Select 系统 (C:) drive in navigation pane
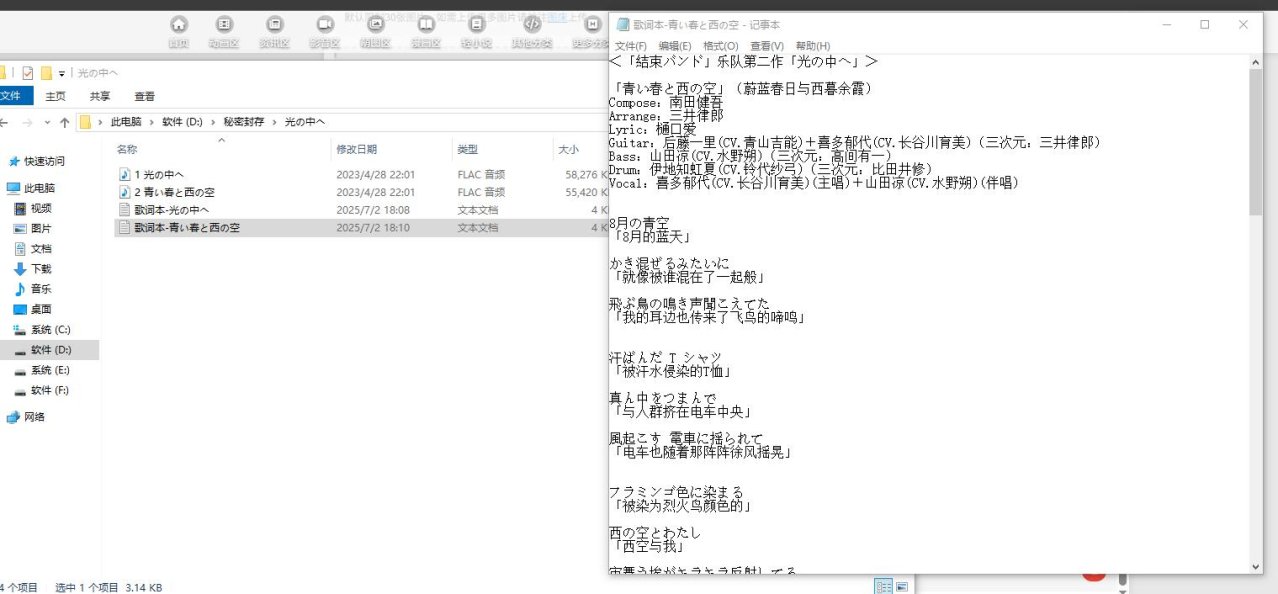 click(50, 330)
